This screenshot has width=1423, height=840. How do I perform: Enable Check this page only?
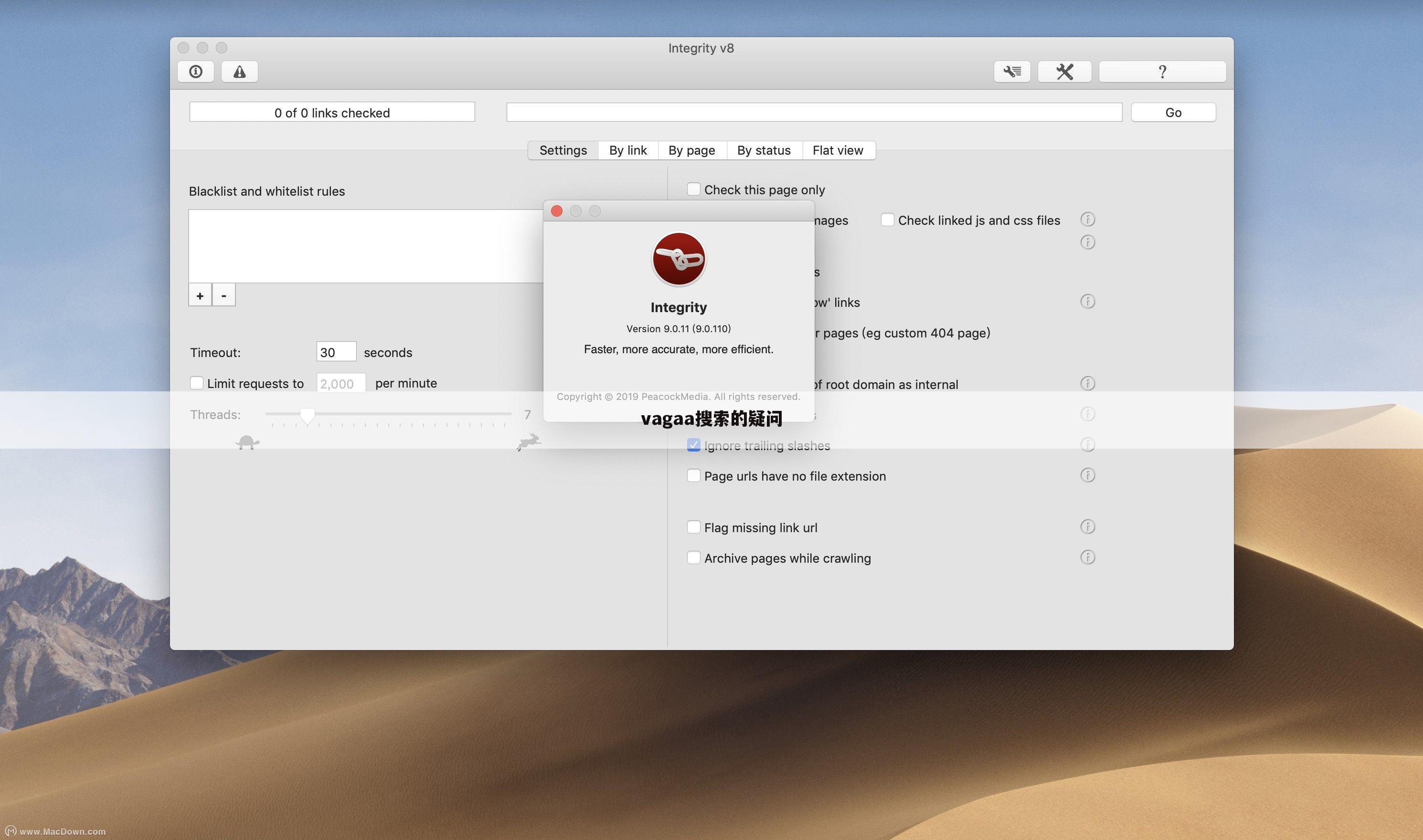pos(694,189)
